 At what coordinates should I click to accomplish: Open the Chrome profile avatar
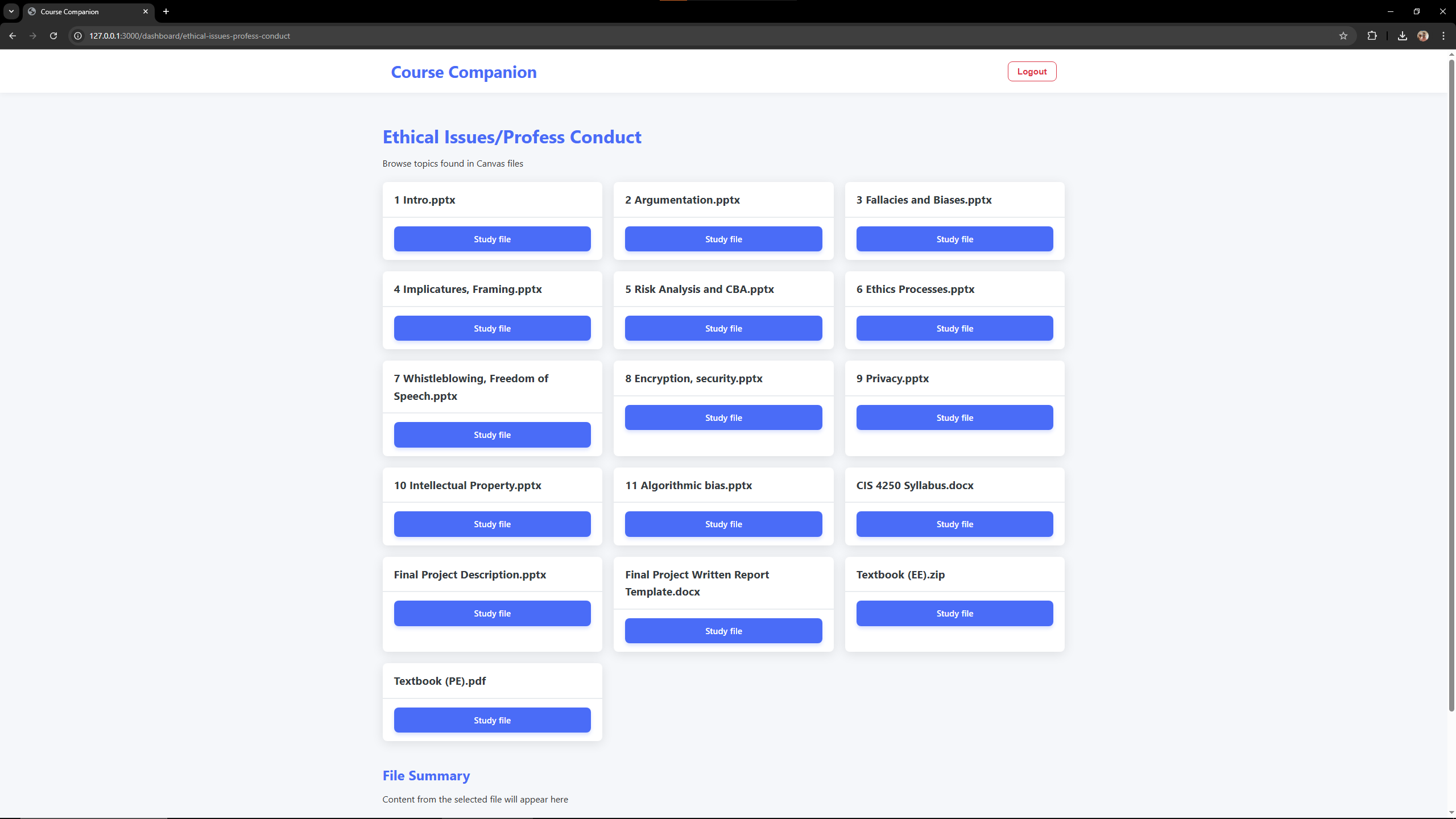(x=1423, y=36)
